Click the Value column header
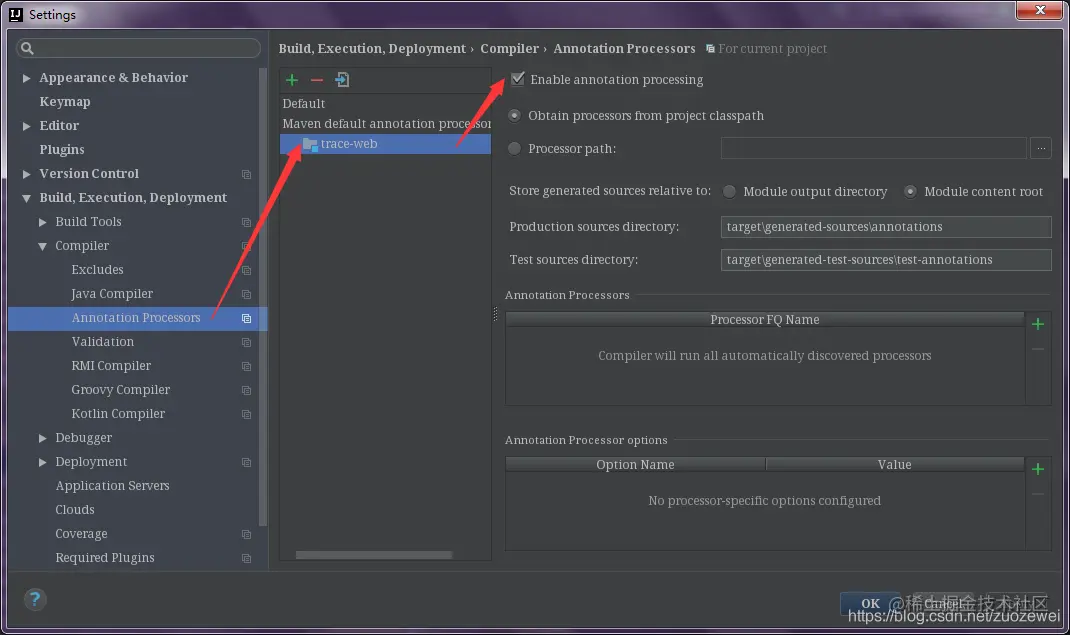 coord(895,464)
